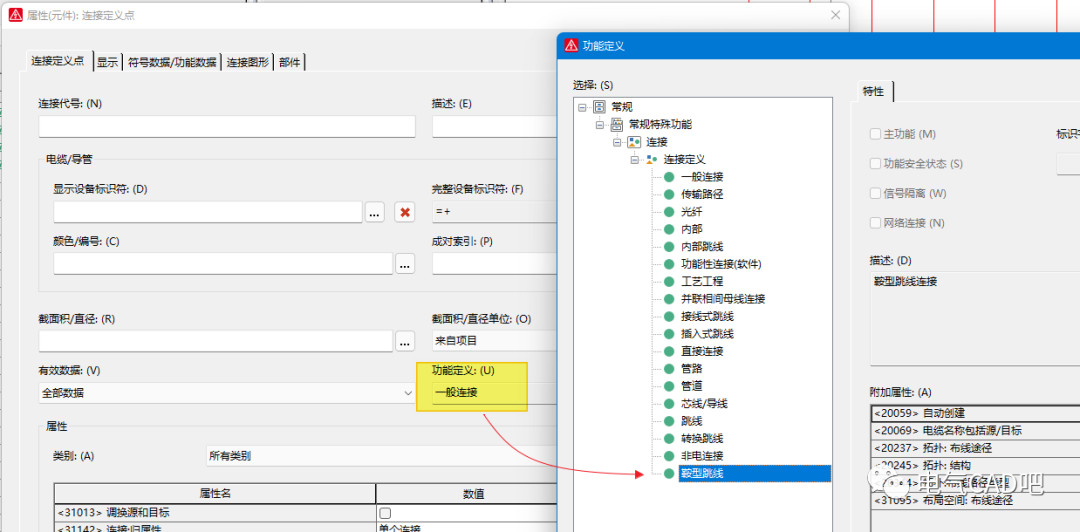This screenshot has width=1080, height=532.
Task: Select the 直接连接 tree item
Action: [x=702, y=351]
